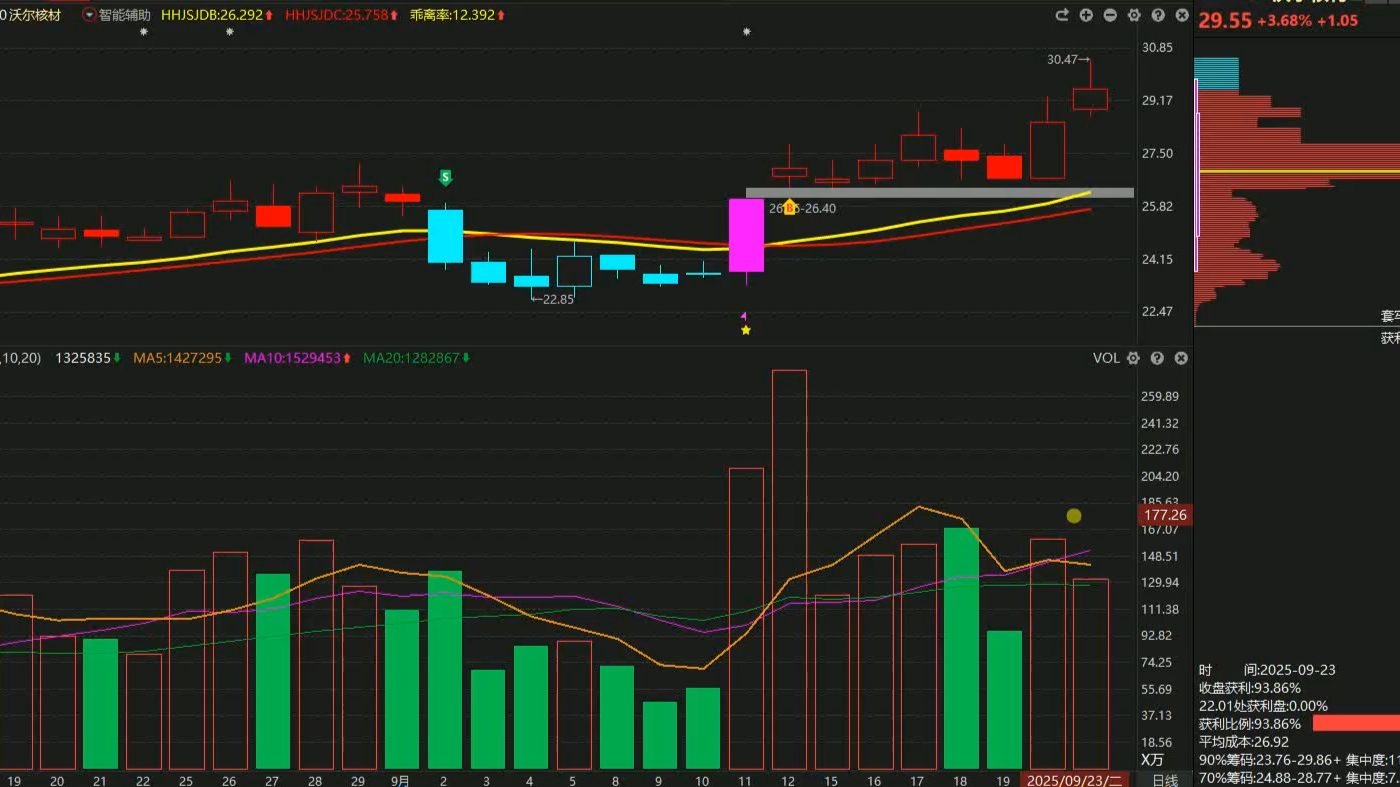Screen dimensions: 1400x787
Task: Open help for the VOL indicator
Action: (x=1157, y=358)
